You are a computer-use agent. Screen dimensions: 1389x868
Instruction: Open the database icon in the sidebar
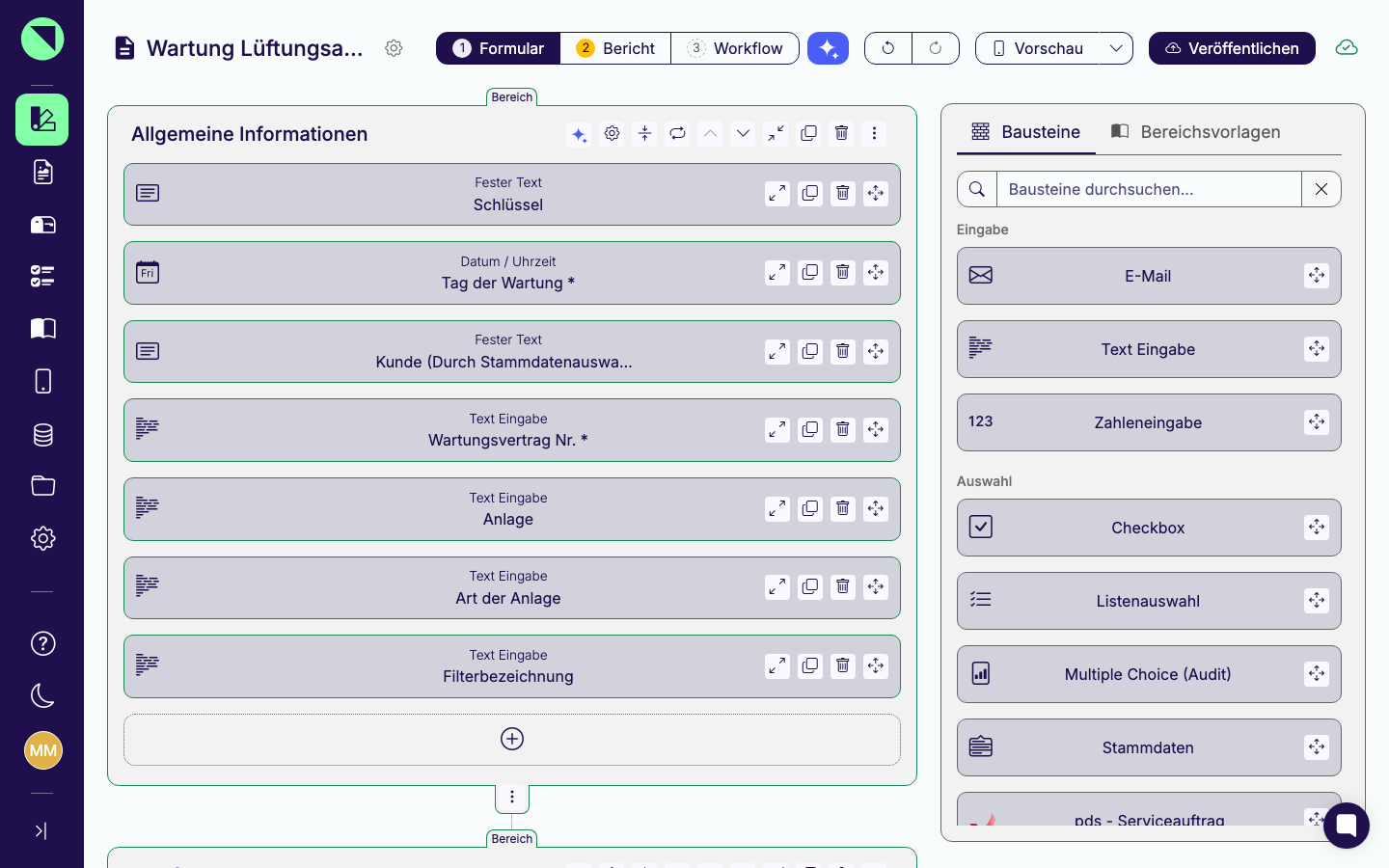click(42, 434)
